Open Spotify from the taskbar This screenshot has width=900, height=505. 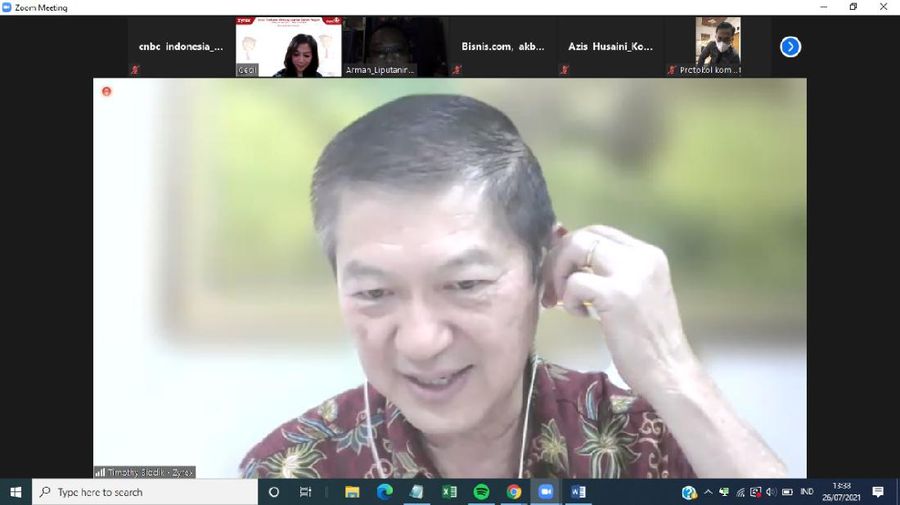pos(481,492)
